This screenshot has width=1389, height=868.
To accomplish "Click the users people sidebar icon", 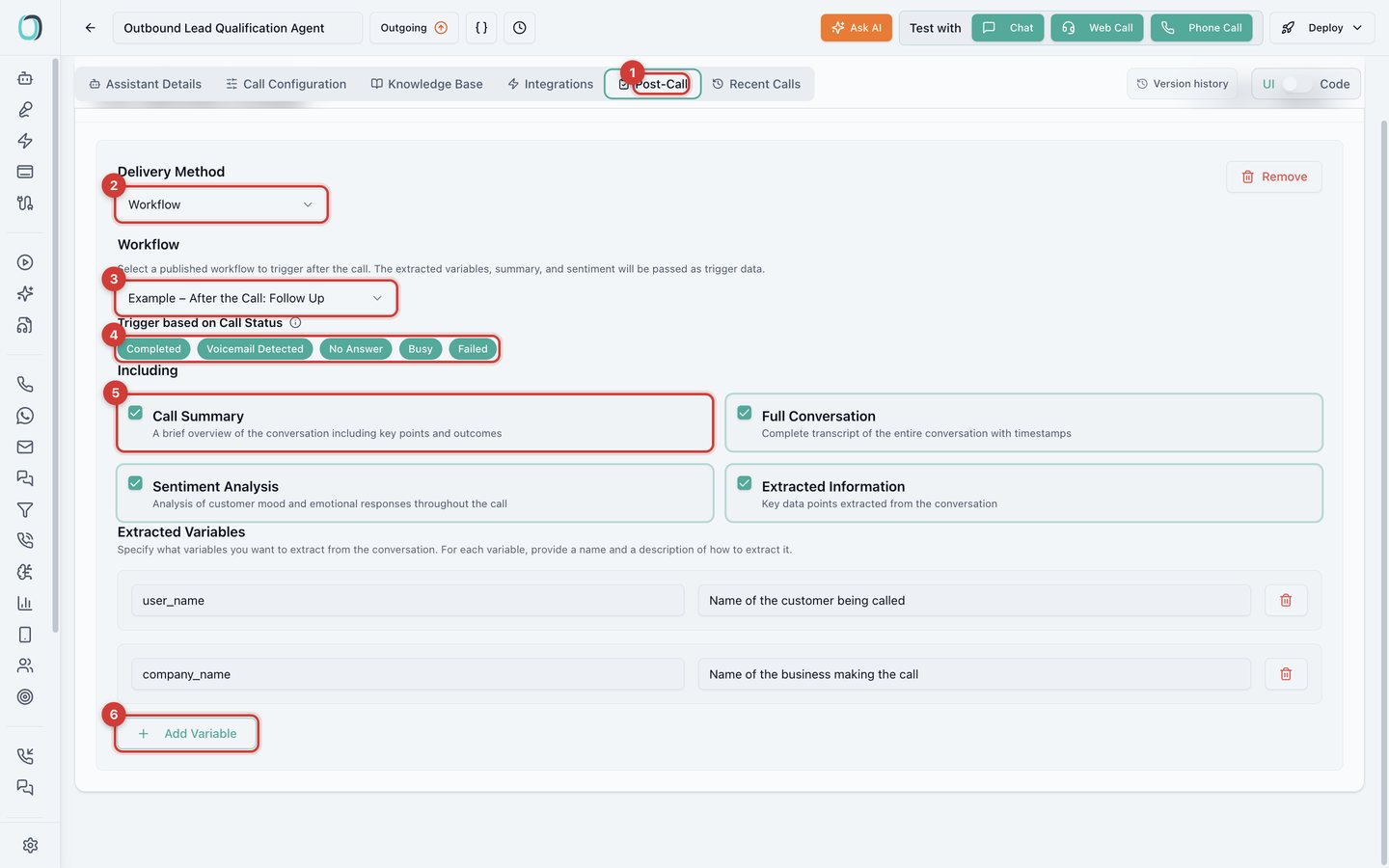I will [x=25, y=665].
